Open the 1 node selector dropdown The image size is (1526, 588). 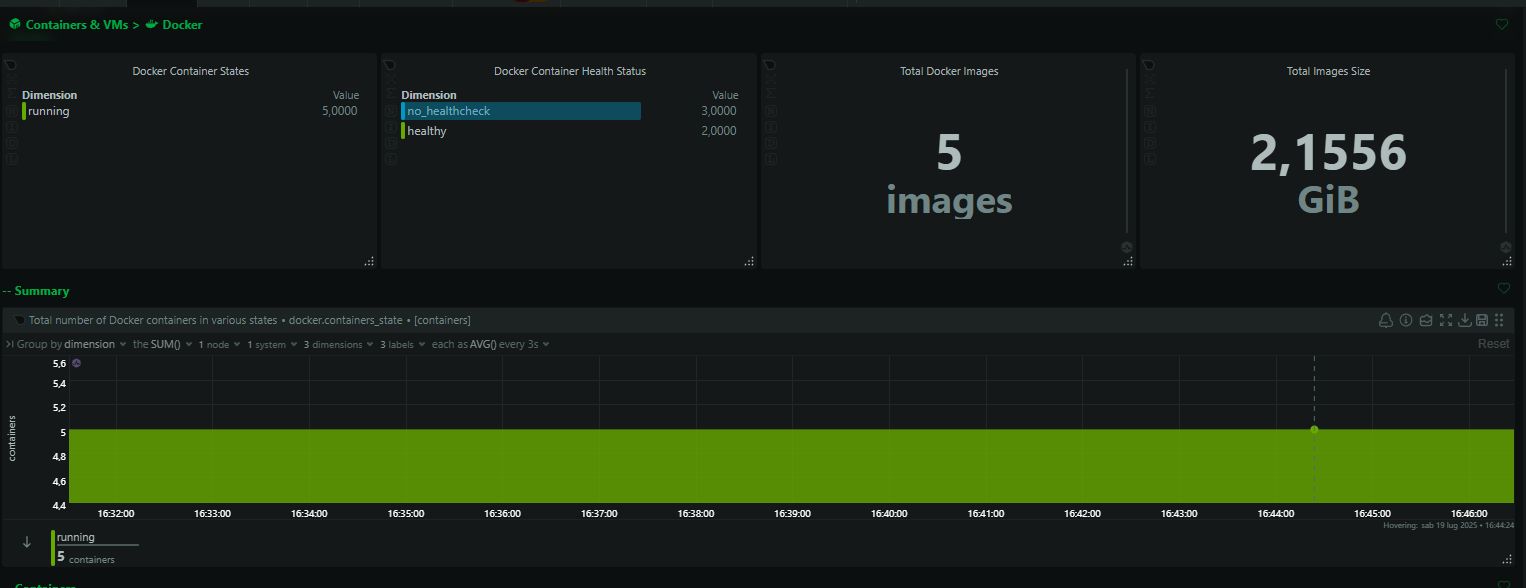[x=220, y=344]
